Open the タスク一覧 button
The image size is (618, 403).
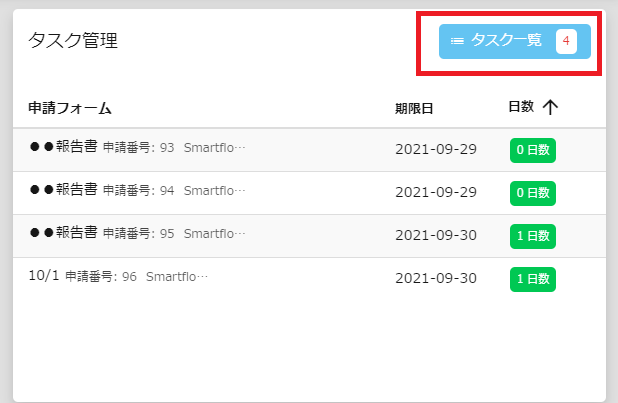point(515,41)
